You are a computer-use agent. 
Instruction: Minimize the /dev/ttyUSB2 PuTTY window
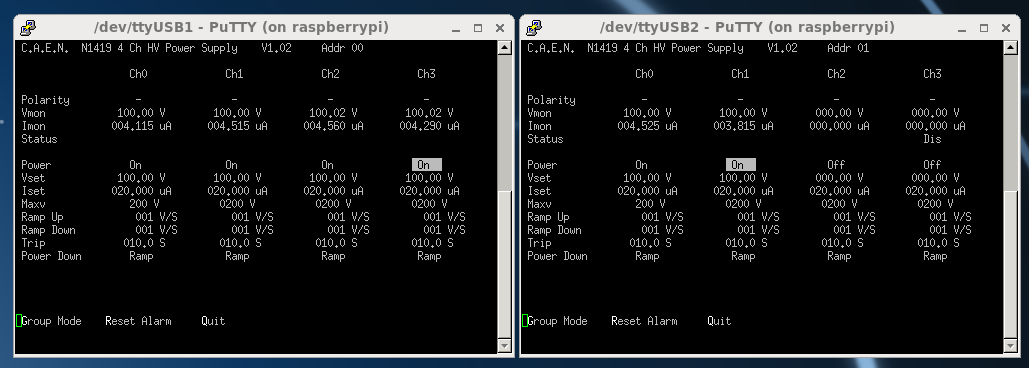coord(962,28)
